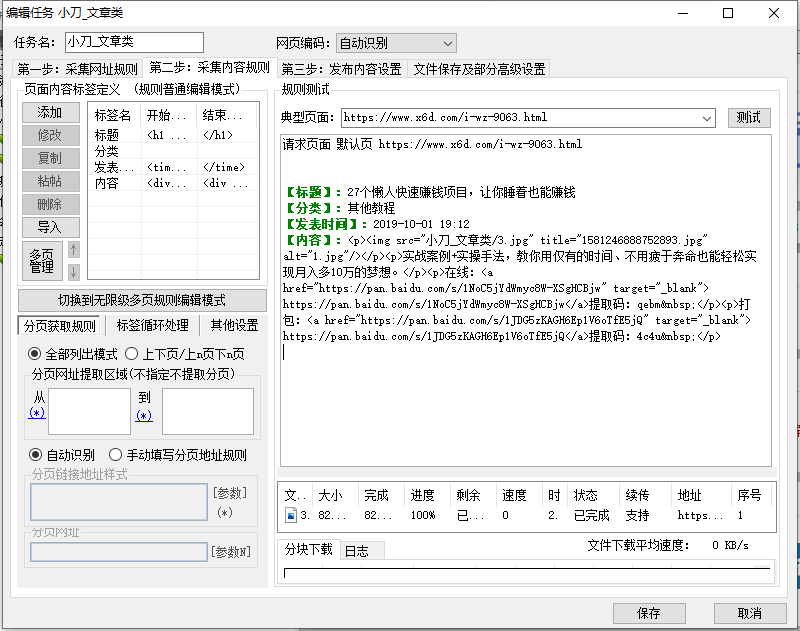This screenshot has height=631, width=800.
Task: Click the (*) link under 从
Action: [37, 413]
